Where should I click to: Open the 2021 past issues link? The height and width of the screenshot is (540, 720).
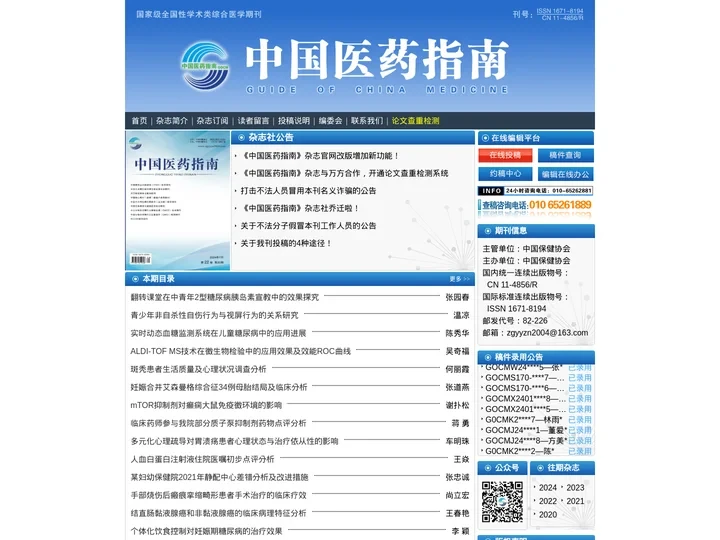tap(575, 501)
